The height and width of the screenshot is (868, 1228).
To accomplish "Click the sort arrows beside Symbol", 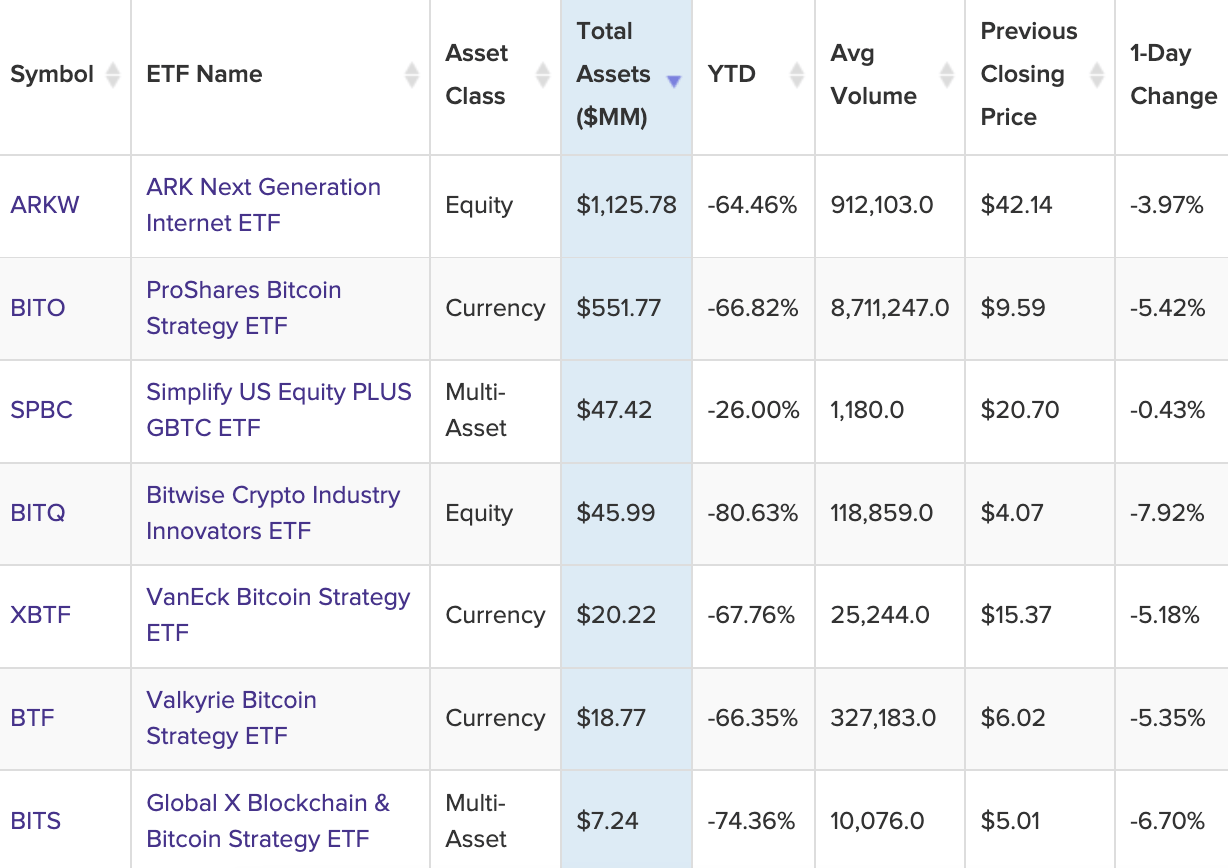I will (113, 74).
